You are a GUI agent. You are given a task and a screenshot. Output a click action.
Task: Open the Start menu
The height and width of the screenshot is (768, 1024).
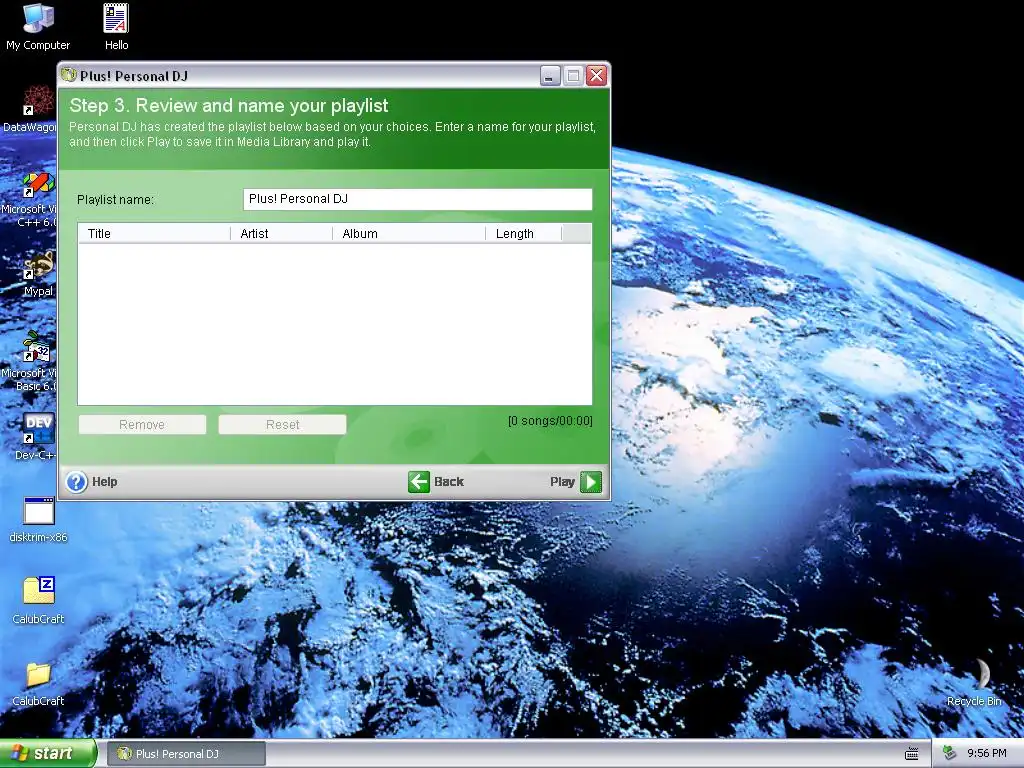48,753
